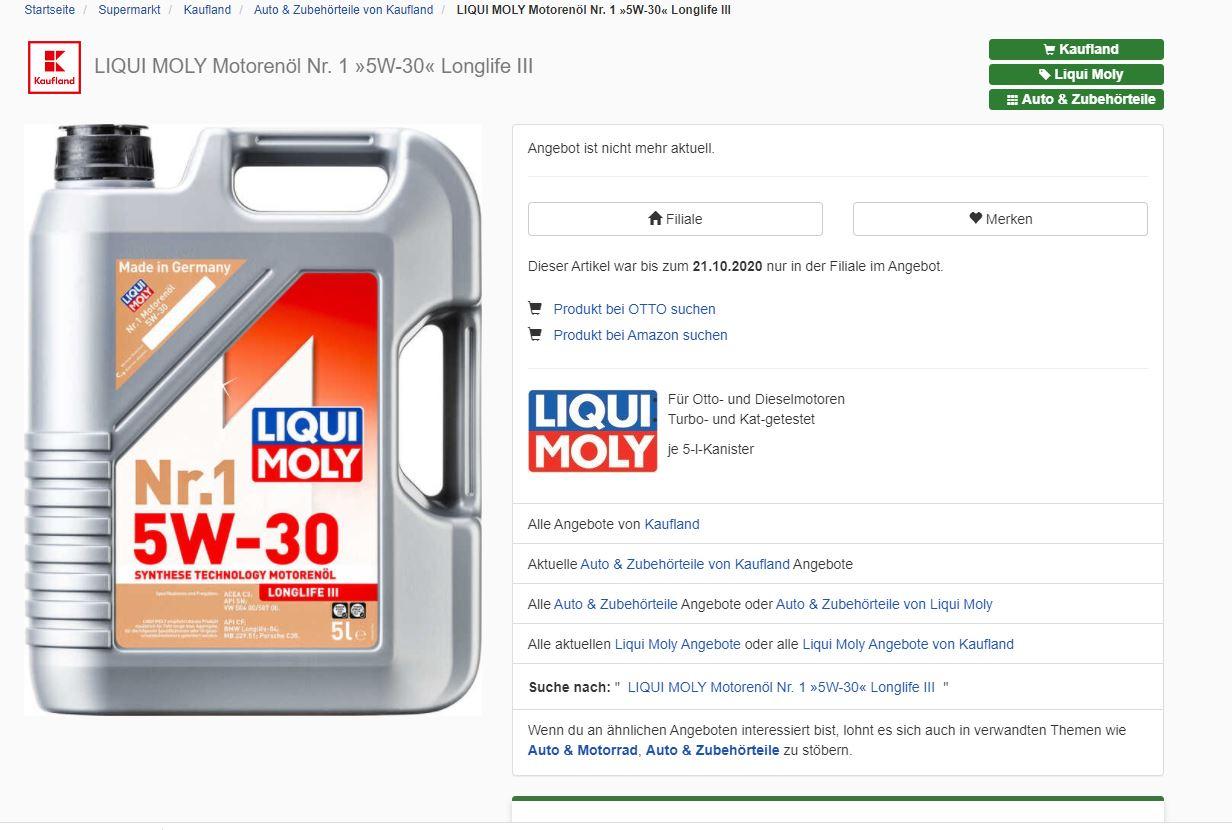
Task: Click cart icon beside OTTO search
Action: coord(535,308)
